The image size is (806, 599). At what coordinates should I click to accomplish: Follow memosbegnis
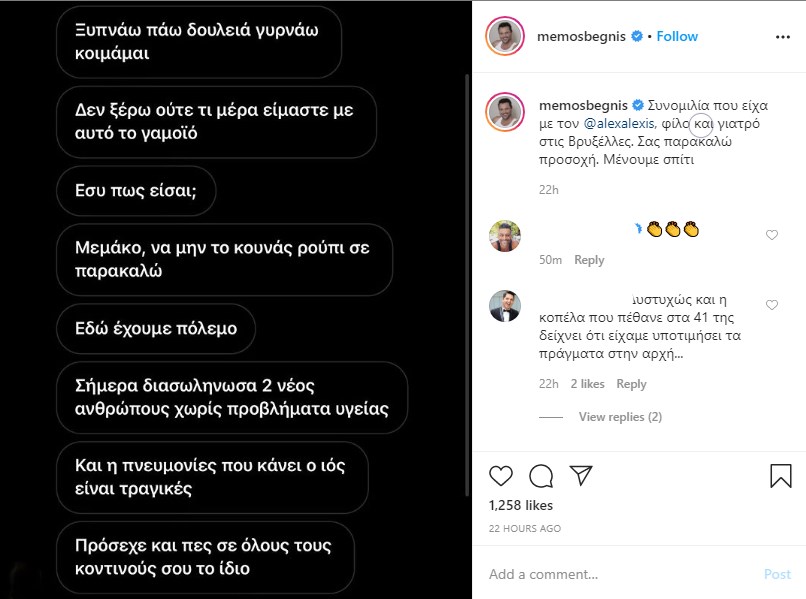(677, 36)
